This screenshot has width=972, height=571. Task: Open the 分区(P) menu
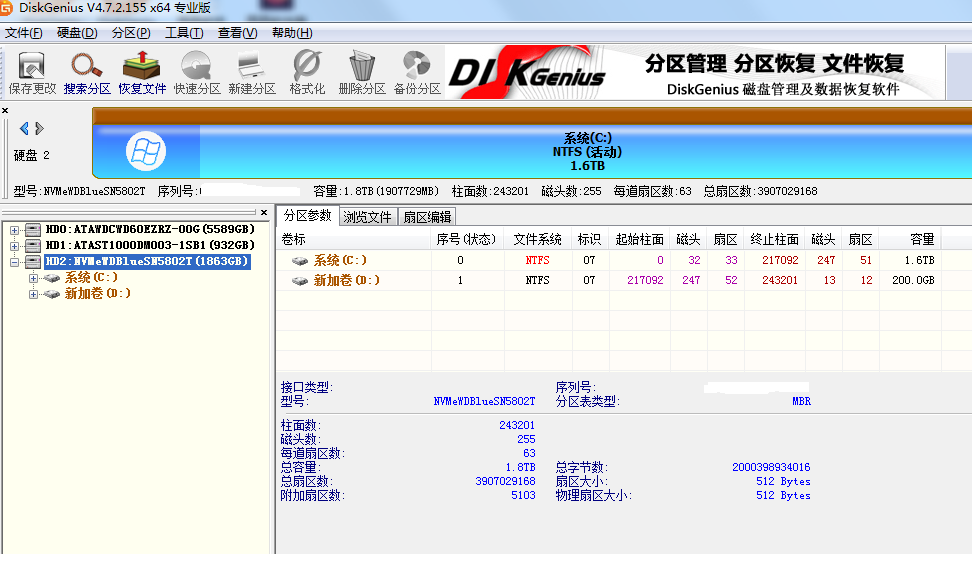click(131, 33)
